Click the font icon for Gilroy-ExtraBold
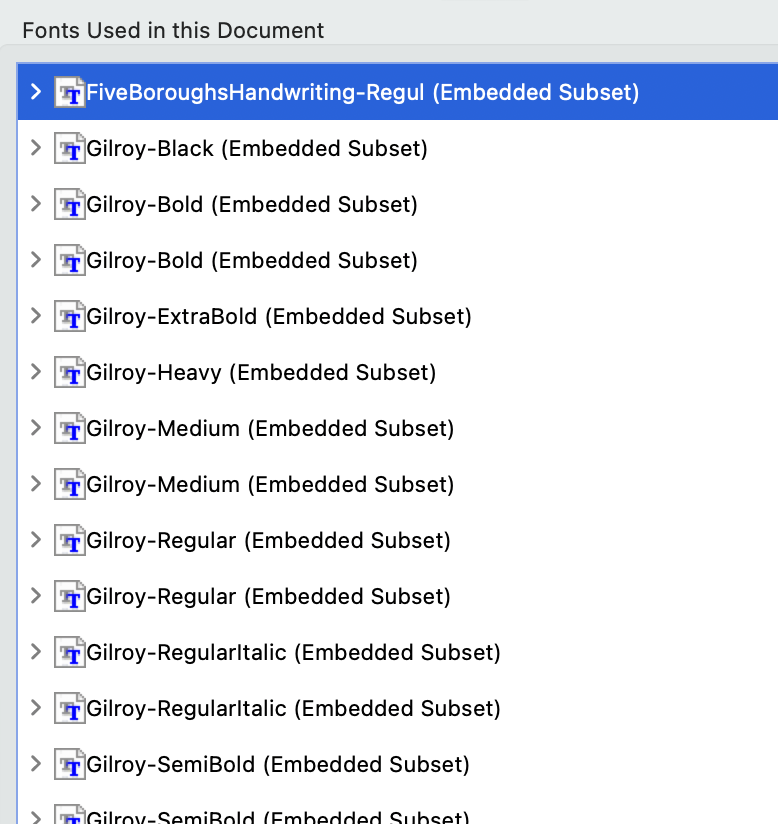The image size is (778, 824). [x=69, y=317]
